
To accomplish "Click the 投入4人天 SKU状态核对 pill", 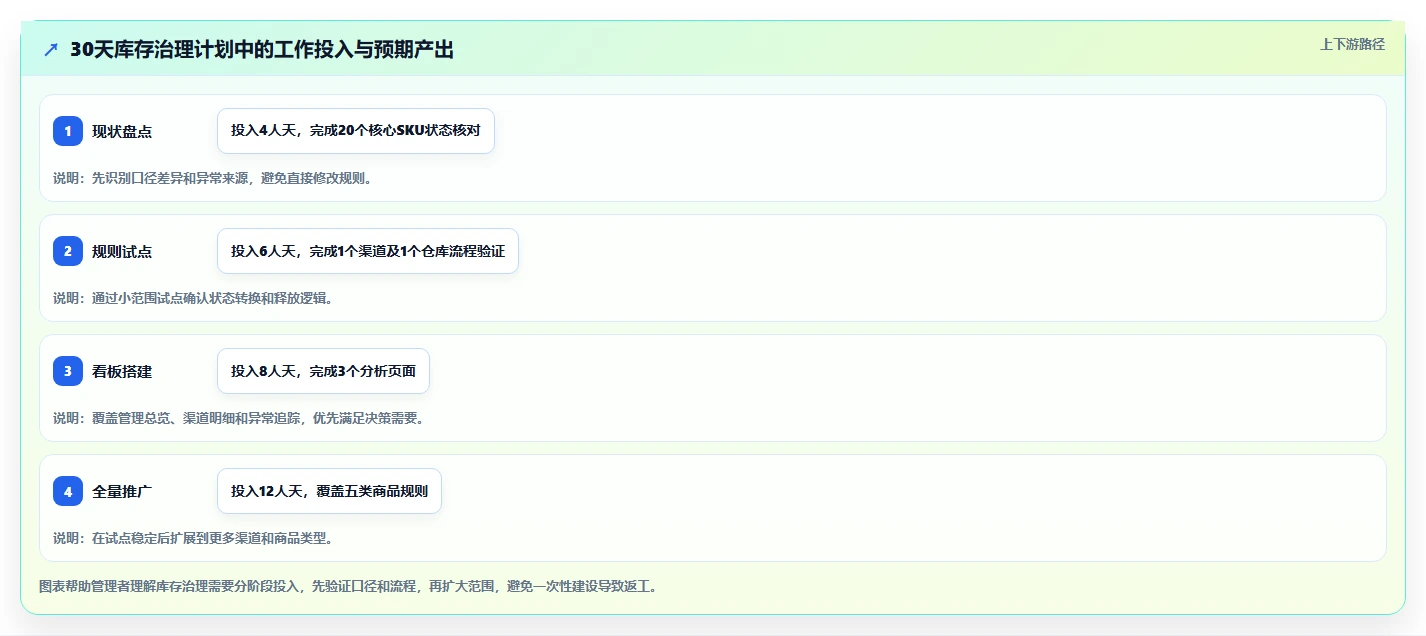I will [x=356, y=131].
